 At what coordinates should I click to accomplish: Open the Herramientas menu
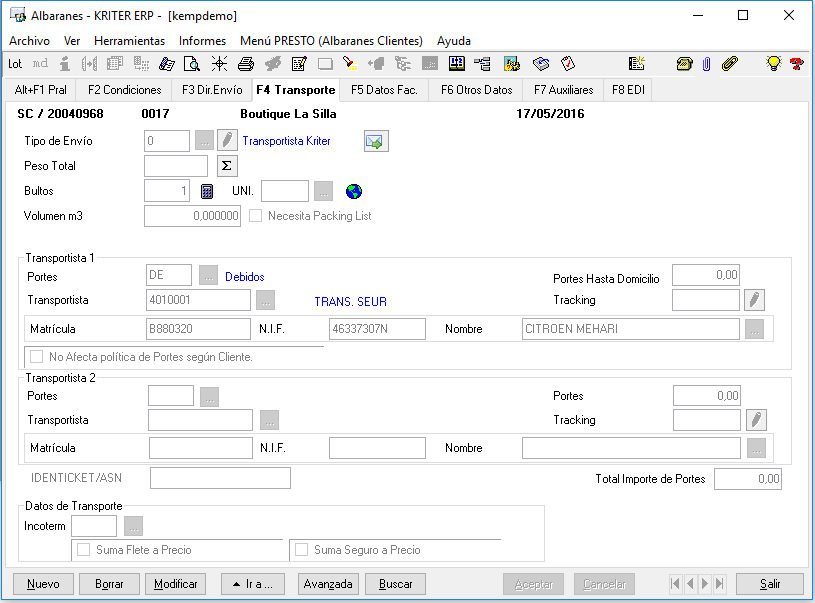(129, 41)
